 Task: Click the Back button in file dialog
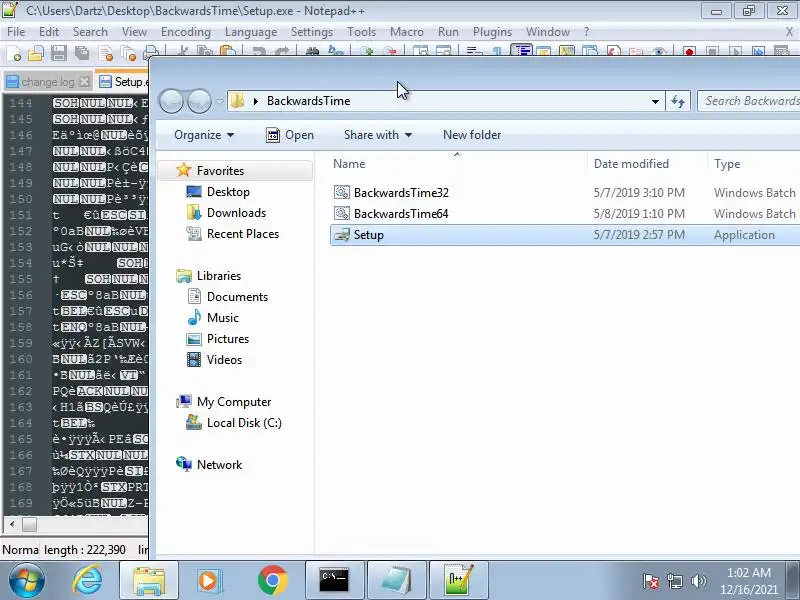pos(171,101)
